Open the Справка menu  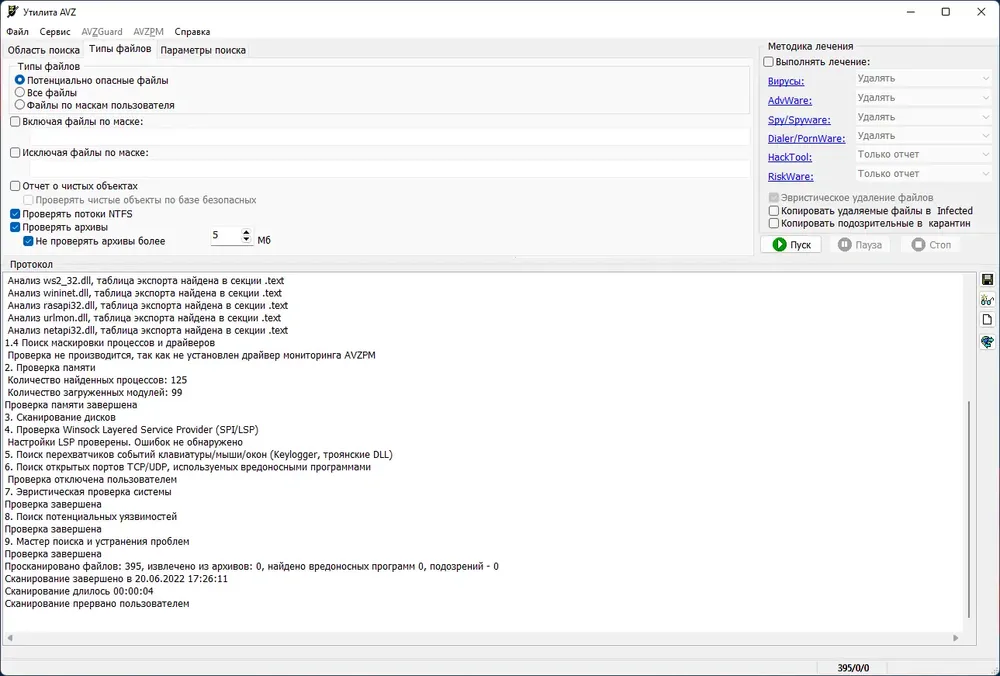pyautogui.click(x=192, y=31)
